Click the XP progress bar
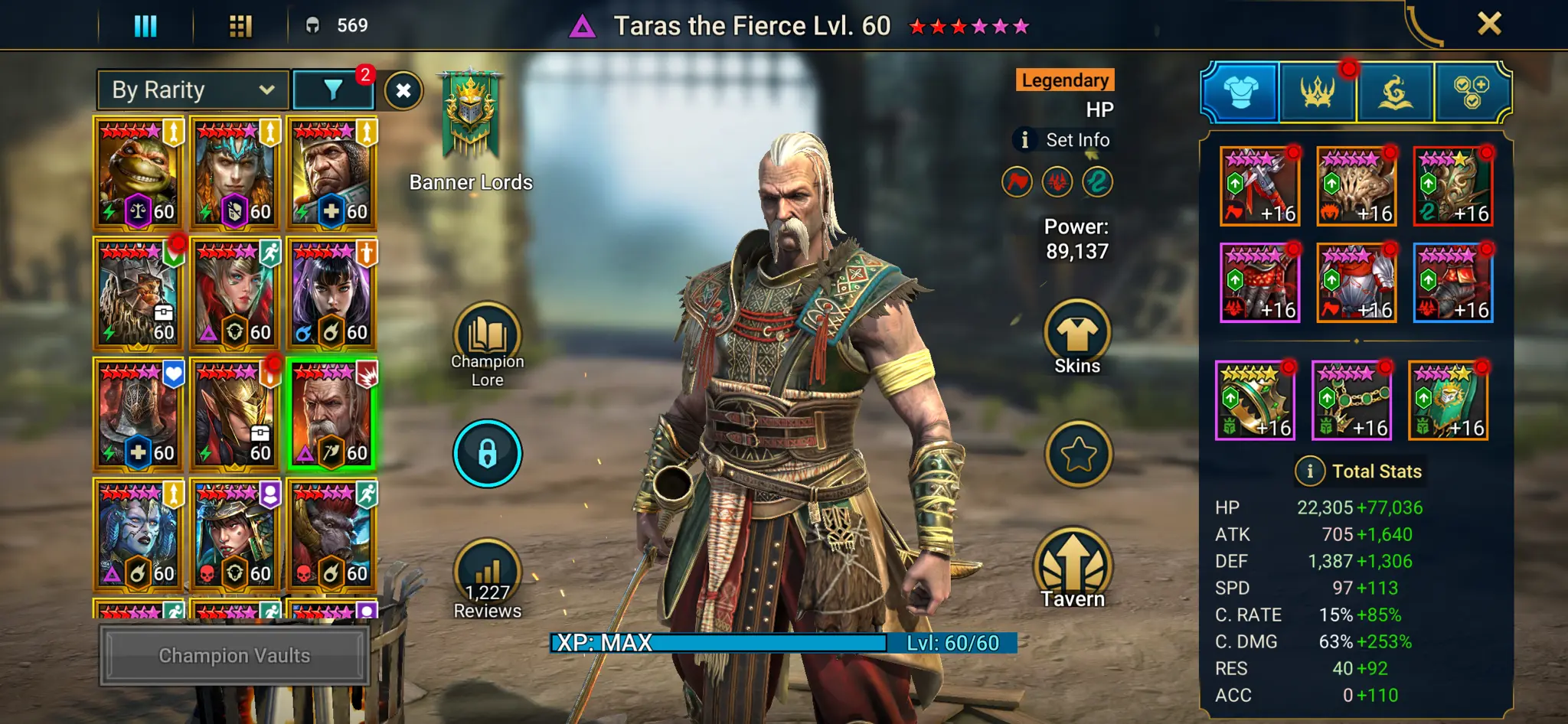This screenshot has height=724, width=1568. tap(783, 643)
